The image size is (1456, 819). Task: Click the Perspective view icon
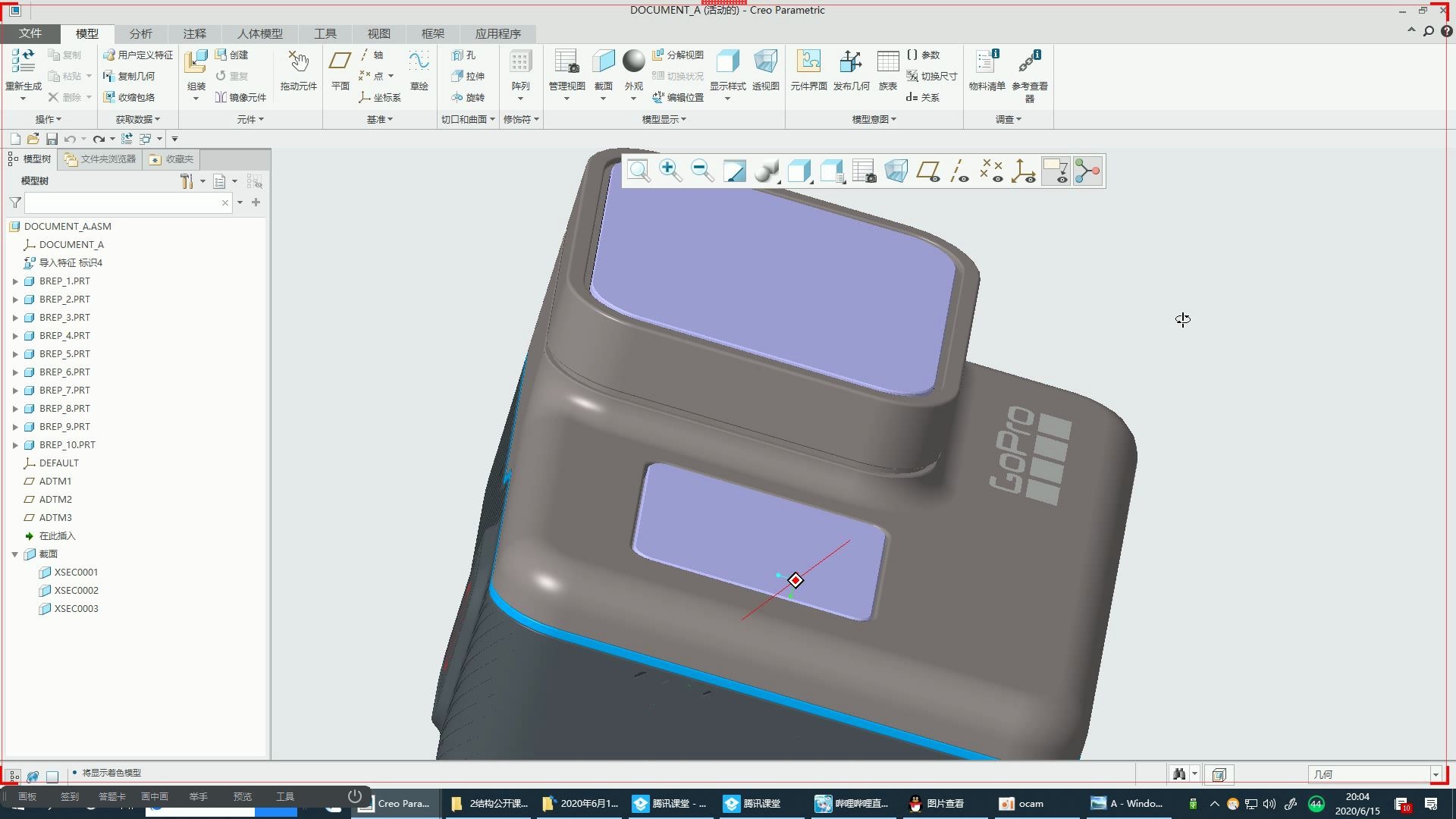coord(896,171)
